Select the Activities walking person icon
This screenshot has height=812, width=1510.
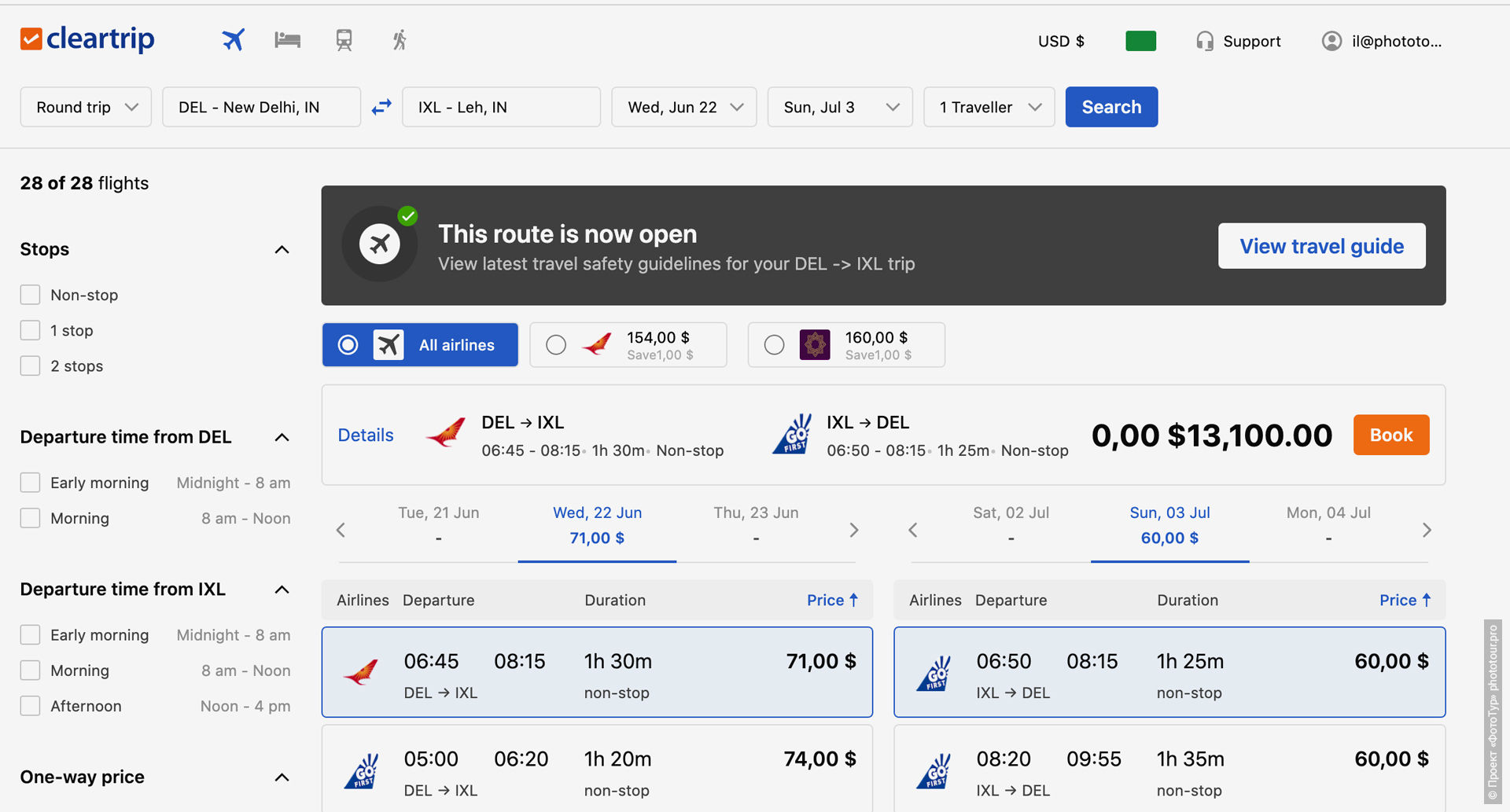[x=400, y=40]
